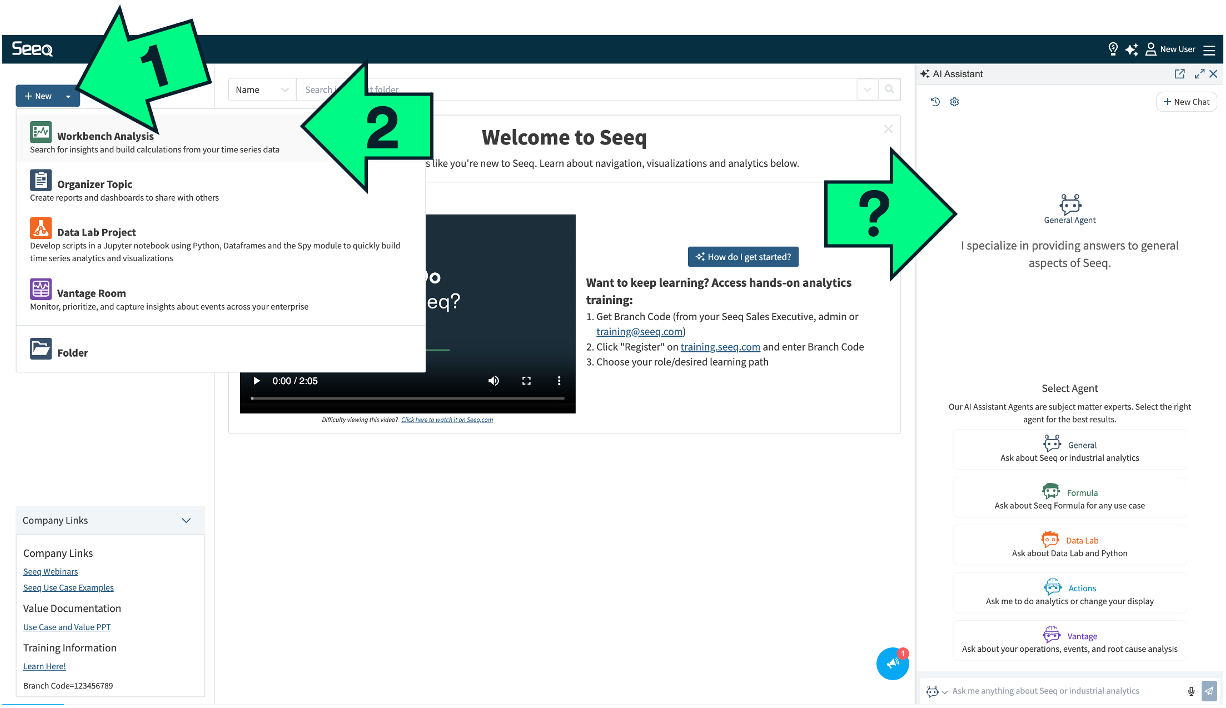Play the welcome video
Viewport: 1226px width, 708px height.
[x=256, y=381]
